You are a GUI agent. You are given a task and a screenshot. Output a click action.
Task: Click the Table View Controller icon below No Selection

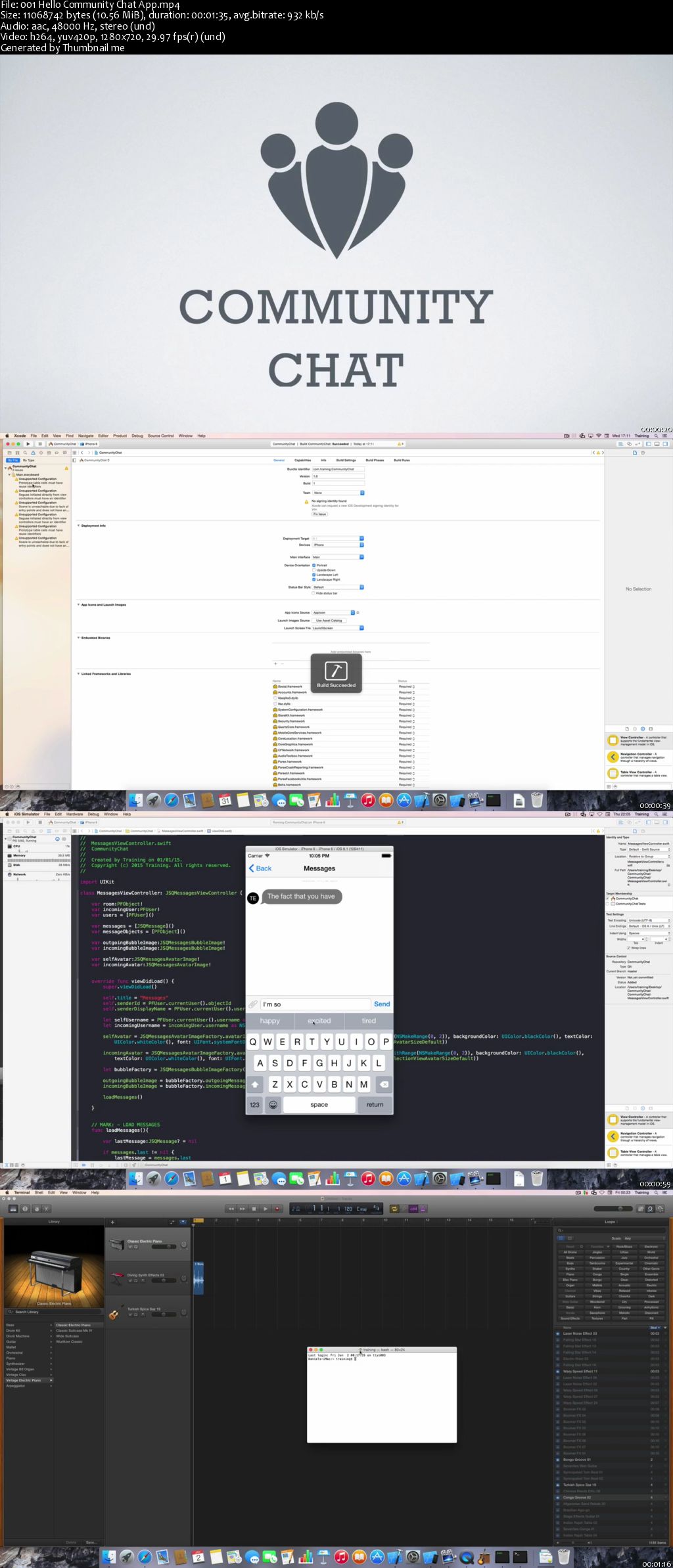(x=613, y=774)
